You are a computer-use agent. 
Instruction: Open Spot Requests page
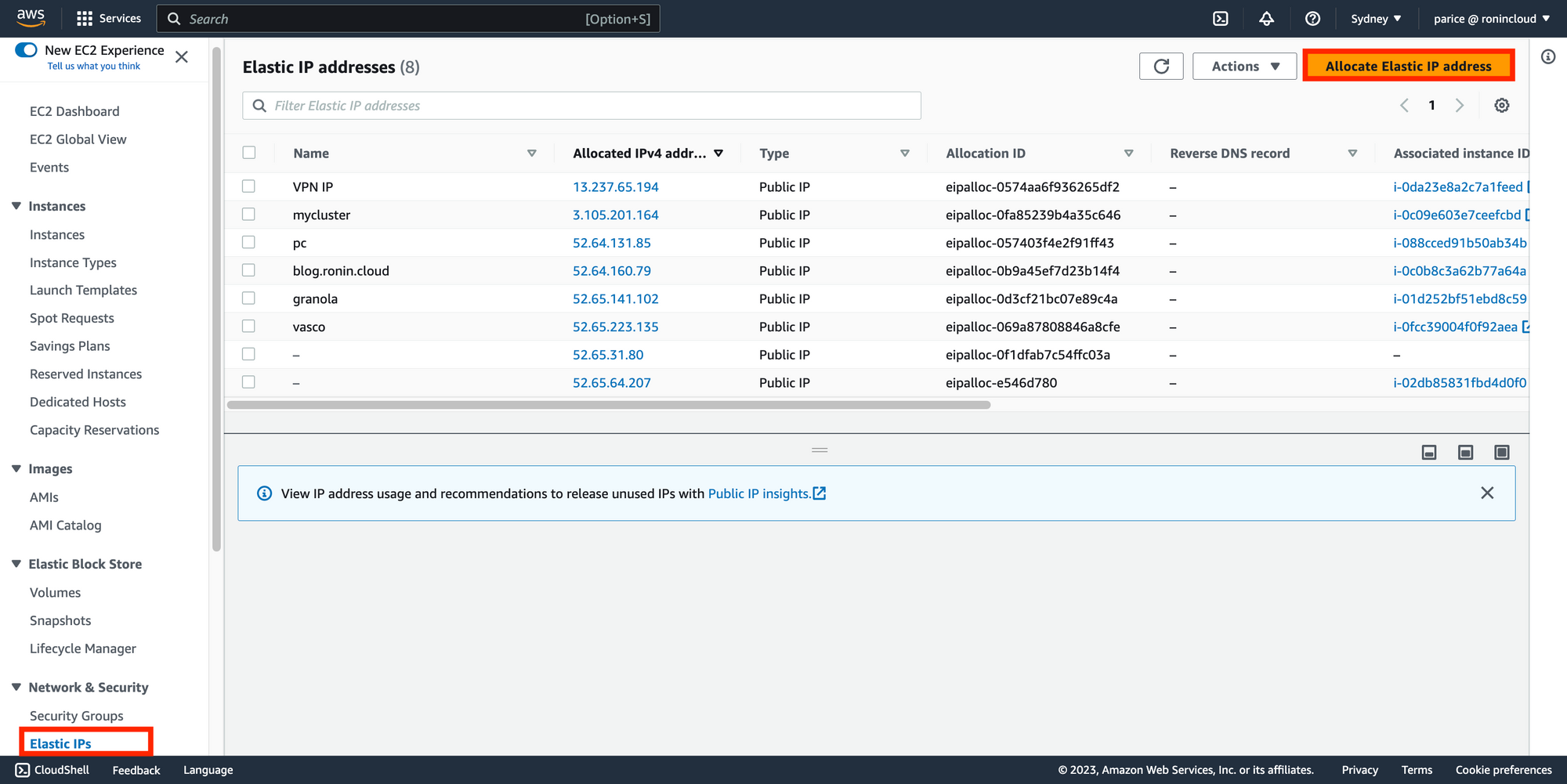pos(72,318)
